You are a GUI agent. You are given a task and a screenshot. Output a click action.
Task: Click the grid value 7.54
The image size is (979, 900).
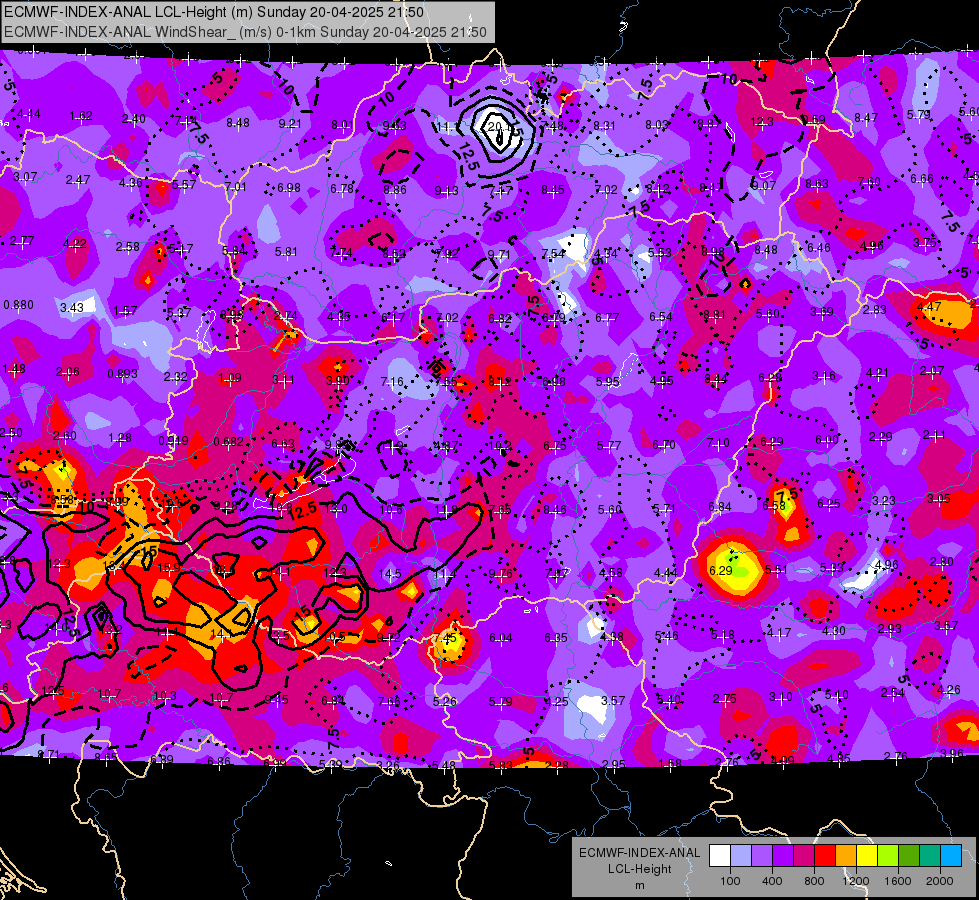tap(553, 253)
